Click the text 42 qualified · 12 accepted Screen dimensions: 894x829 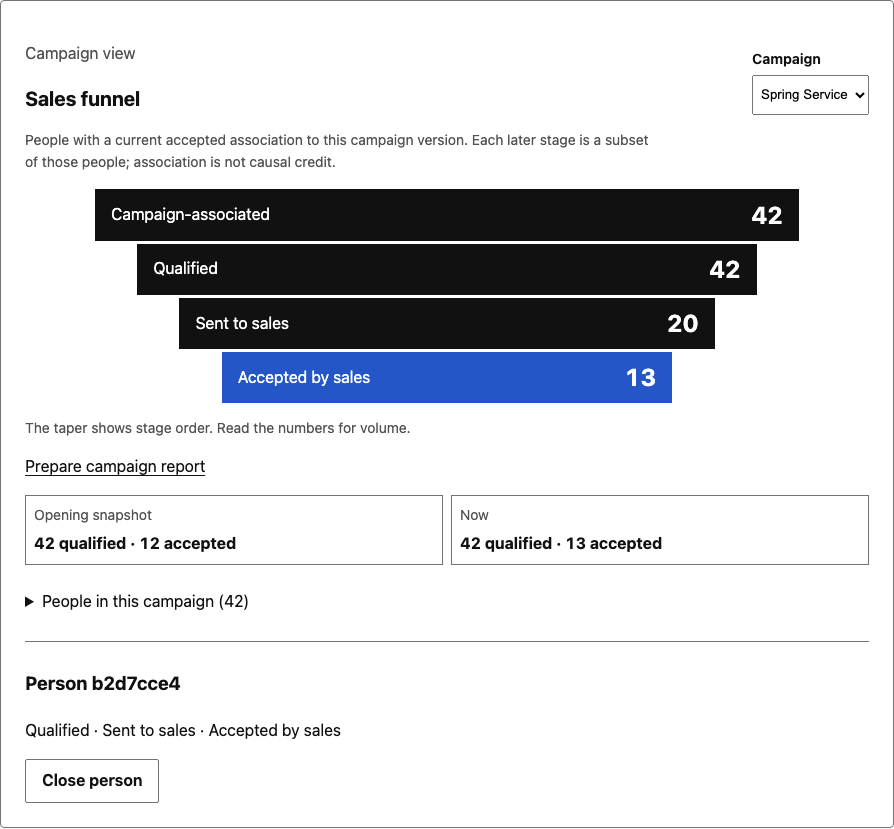(135, 543)
